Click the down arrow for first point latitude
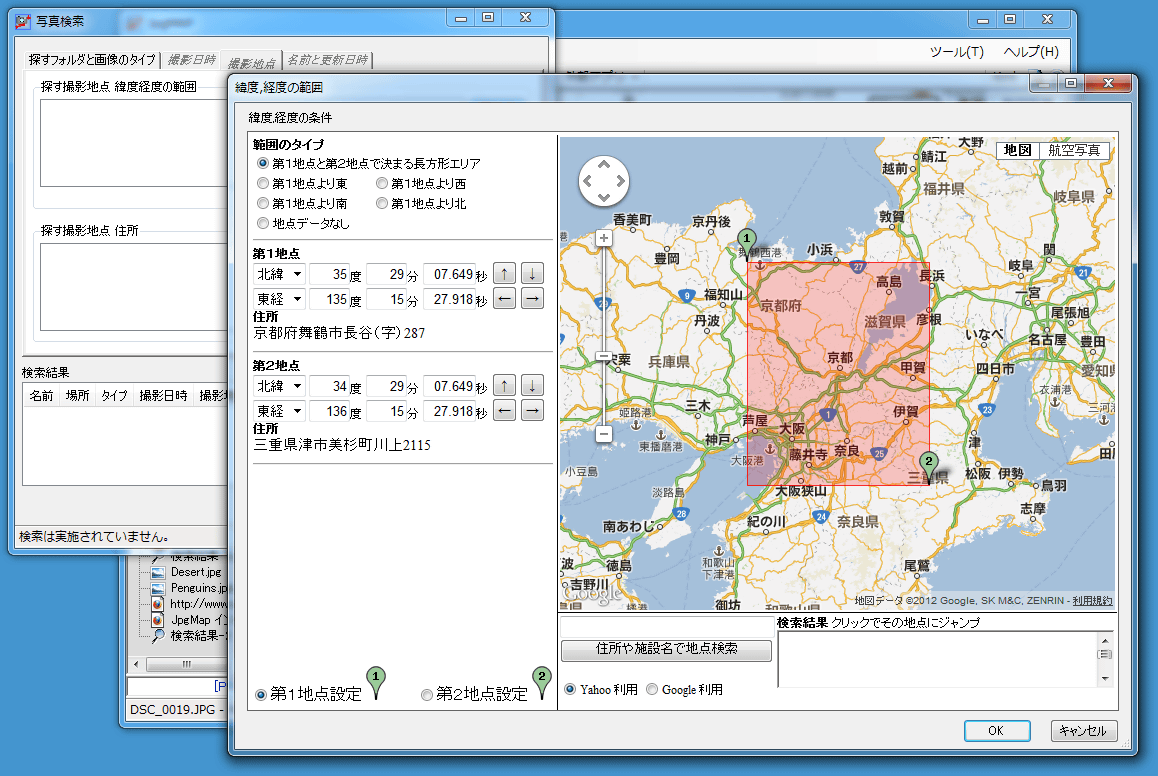The height and width of the screenshot is (776, 1158). 532,274
